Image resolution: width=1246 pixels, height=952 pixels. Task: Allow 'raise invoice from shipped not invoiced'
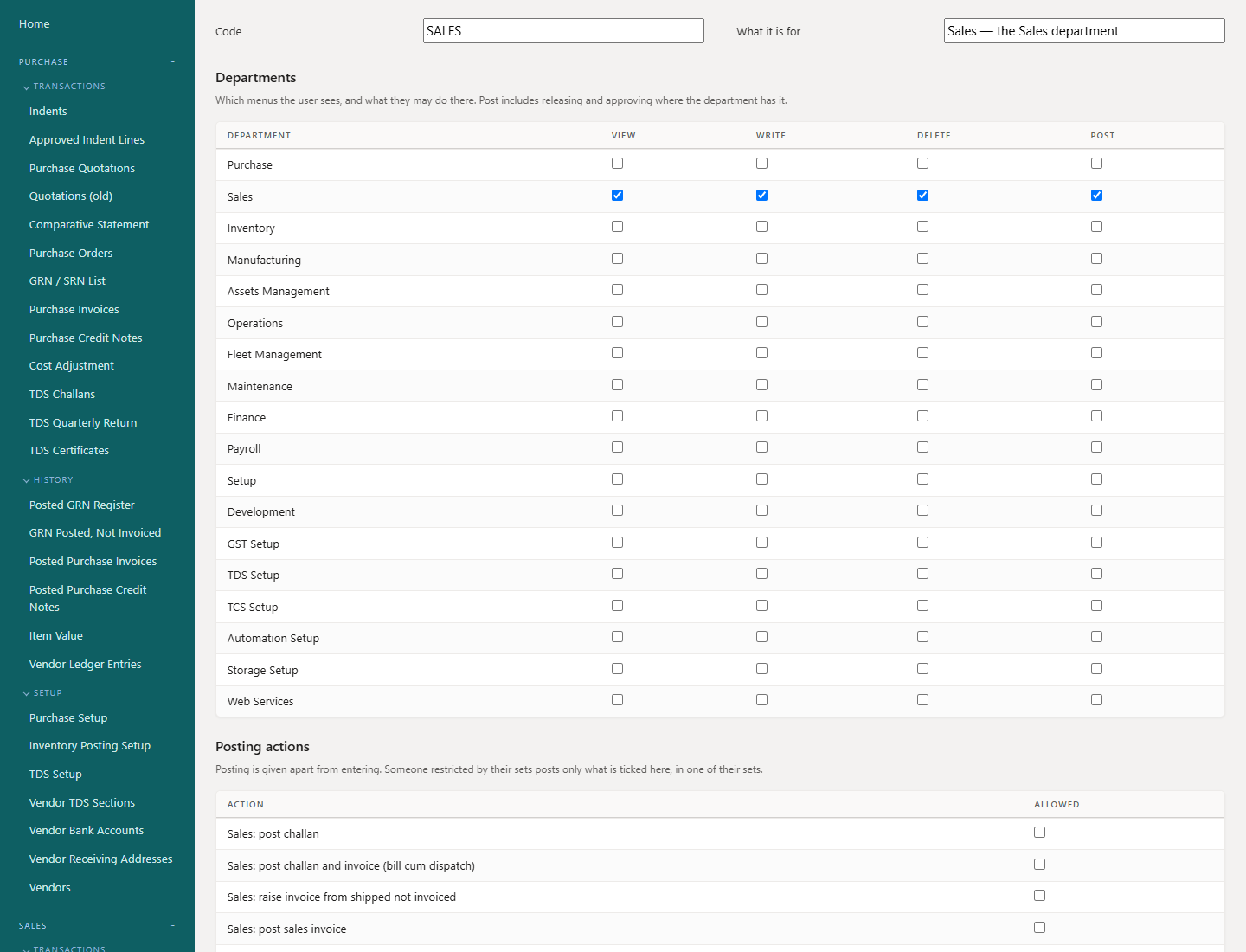1039,896
